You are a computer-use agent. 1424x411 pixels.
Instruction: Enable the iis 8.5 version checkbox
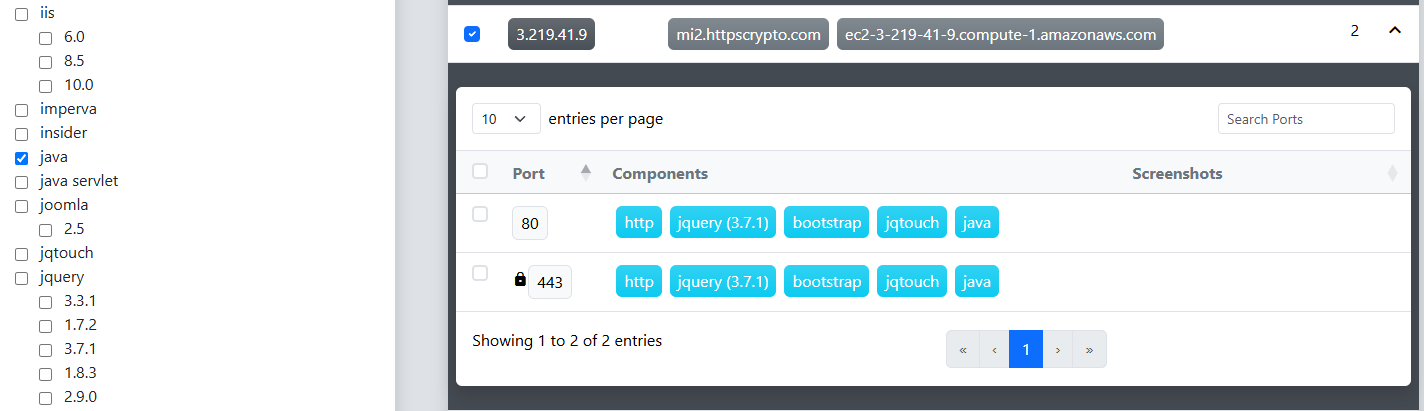(x=46, y=62)
